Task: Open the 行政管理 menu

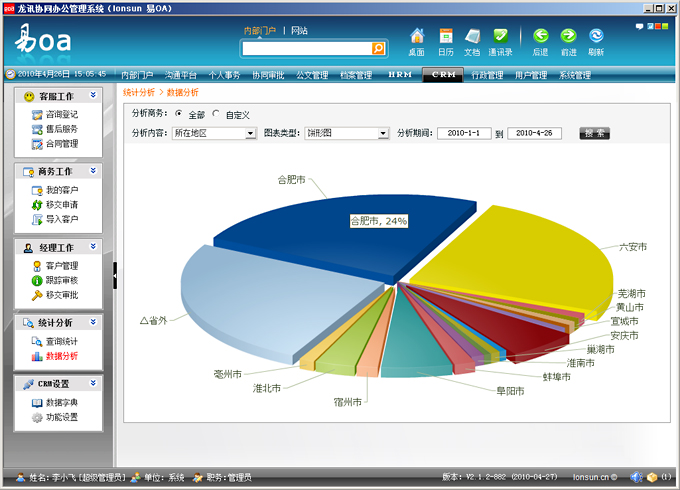Action: tap(487, 75)
